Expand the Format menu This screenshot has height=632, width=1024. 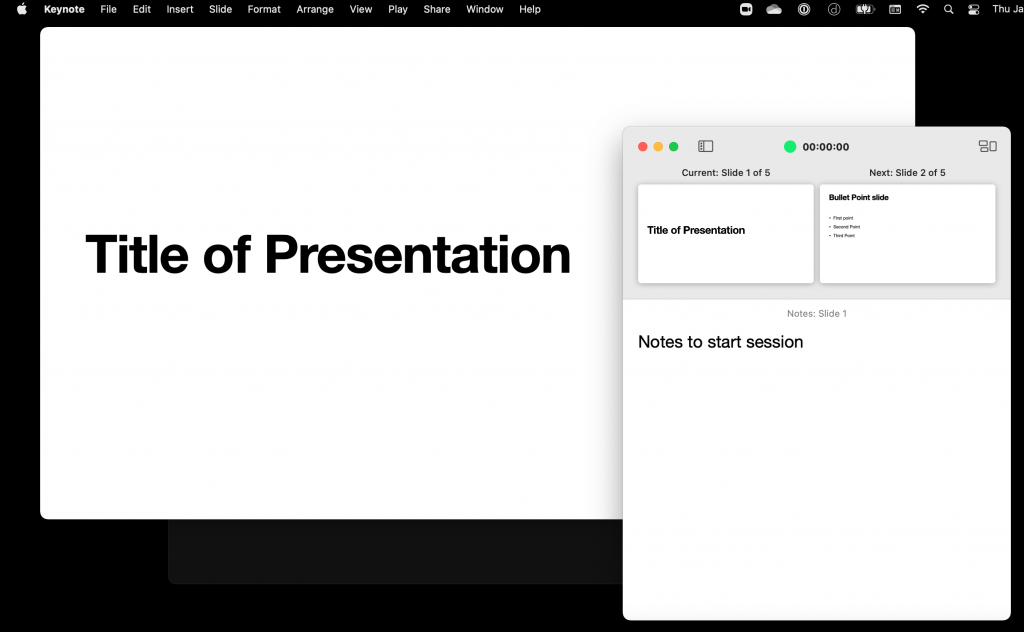[264, 9]
